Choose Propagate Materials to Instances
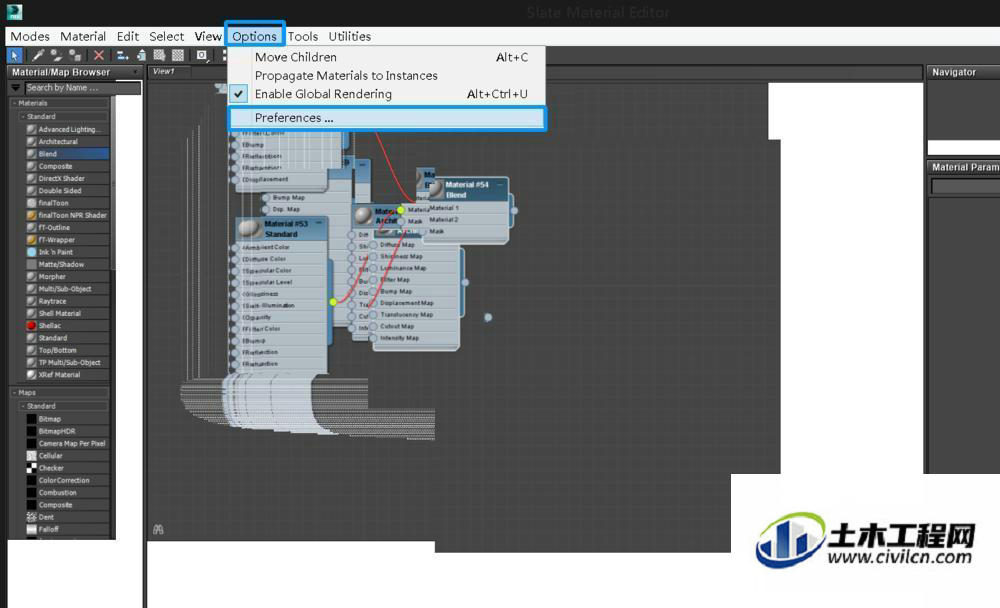1000x608 pixels. tap(386, 75)
